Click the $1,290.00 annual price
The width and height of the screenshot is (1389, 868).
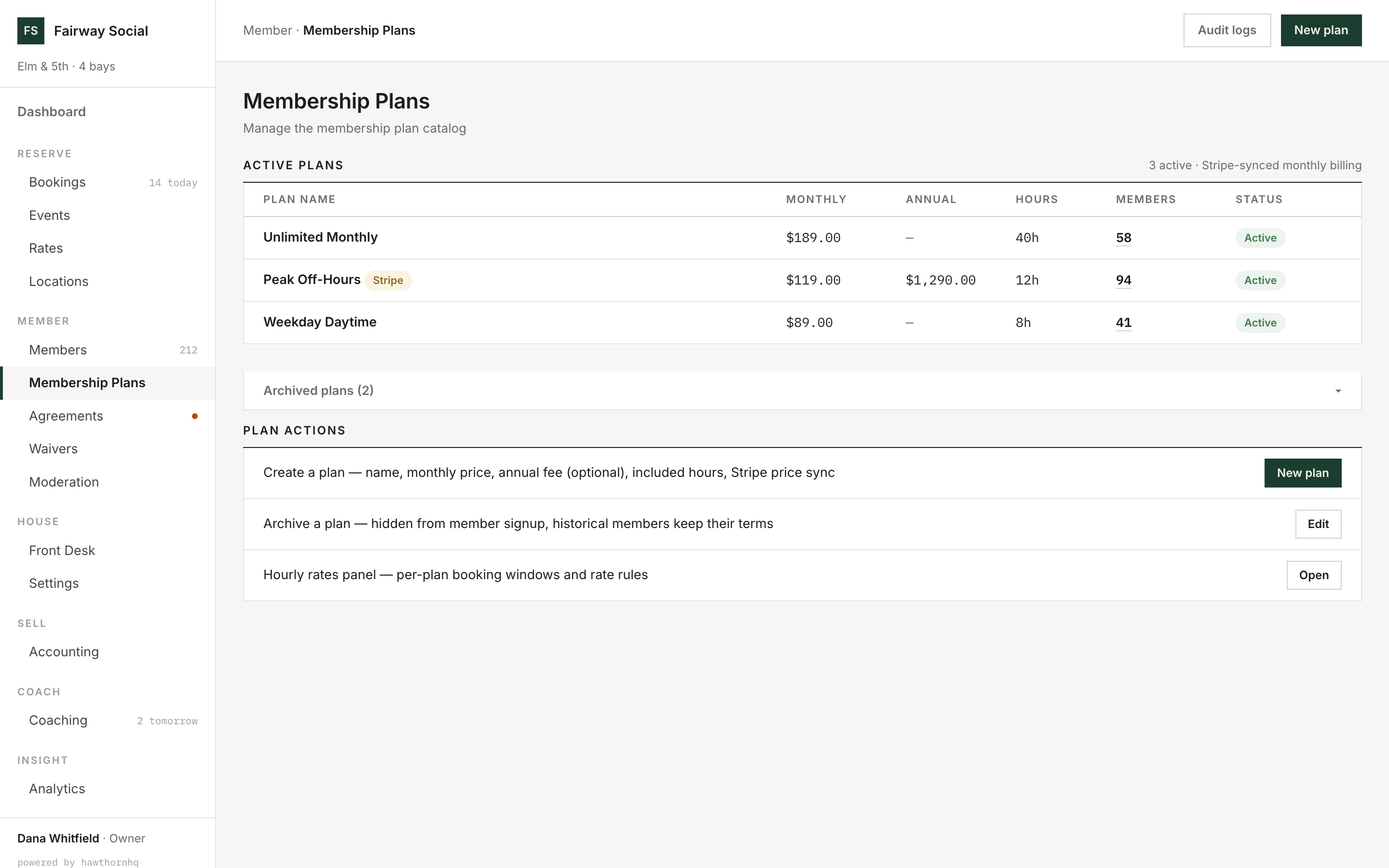(940, 280)
